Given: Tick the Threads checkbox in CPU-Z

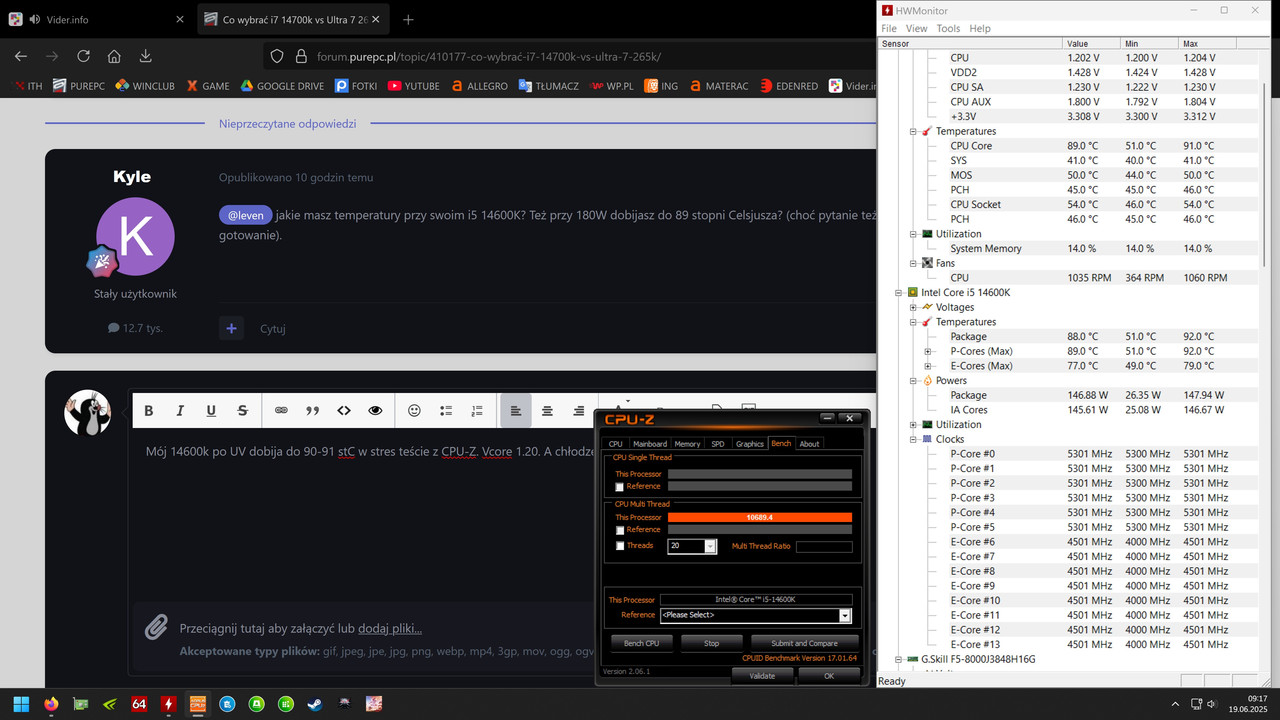Looking at the screenshot, I should (x=620, y=546).
